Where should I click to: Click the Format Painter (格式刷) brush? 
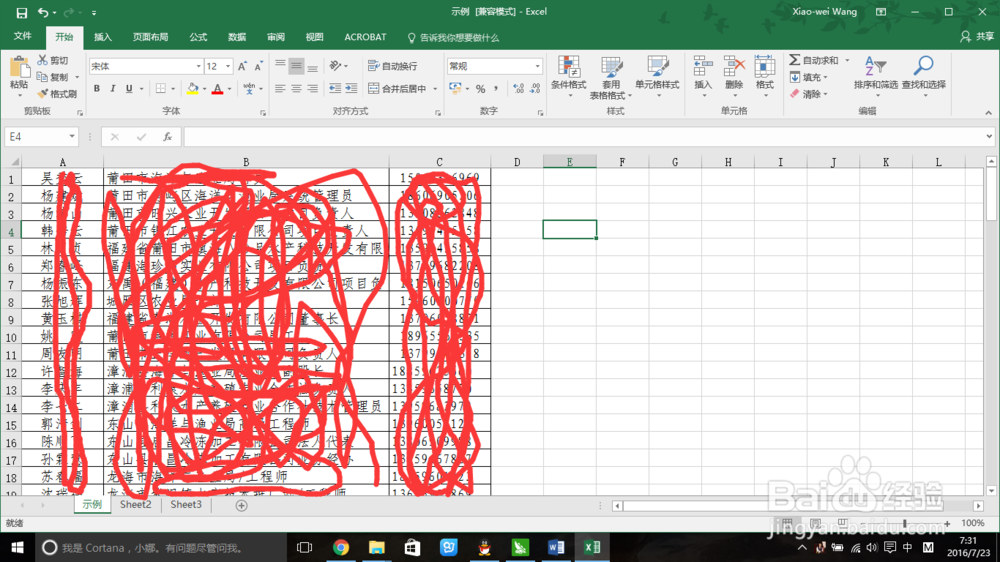(43, 94)
